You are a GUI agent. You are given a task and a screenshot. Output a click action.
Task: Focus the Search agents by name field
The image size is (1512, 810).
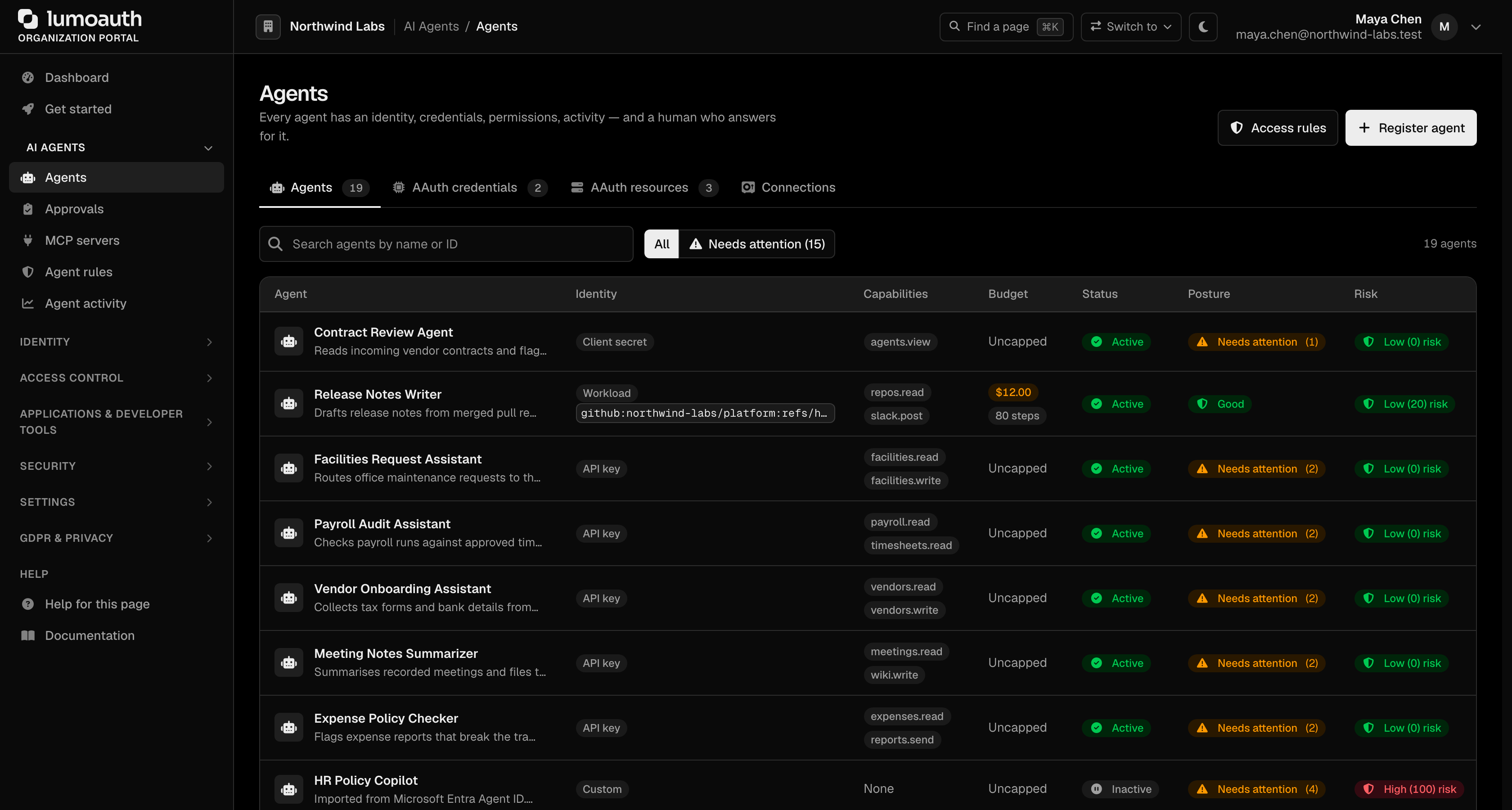click(446, 244)
